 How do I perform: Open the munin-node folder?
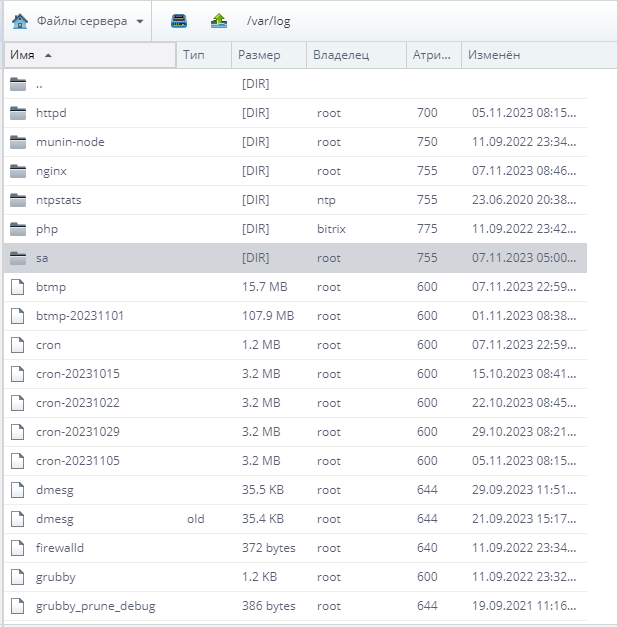(70, 142)
